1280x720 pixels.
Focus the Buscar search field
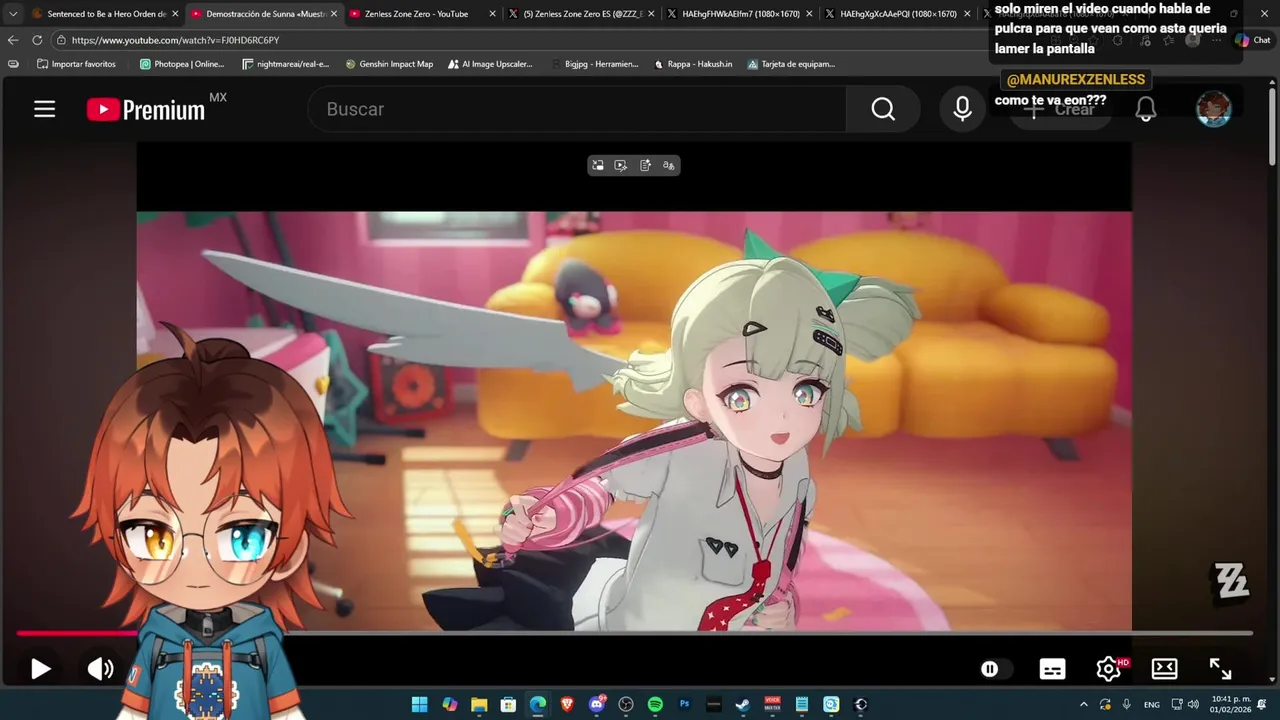point(577,109)
